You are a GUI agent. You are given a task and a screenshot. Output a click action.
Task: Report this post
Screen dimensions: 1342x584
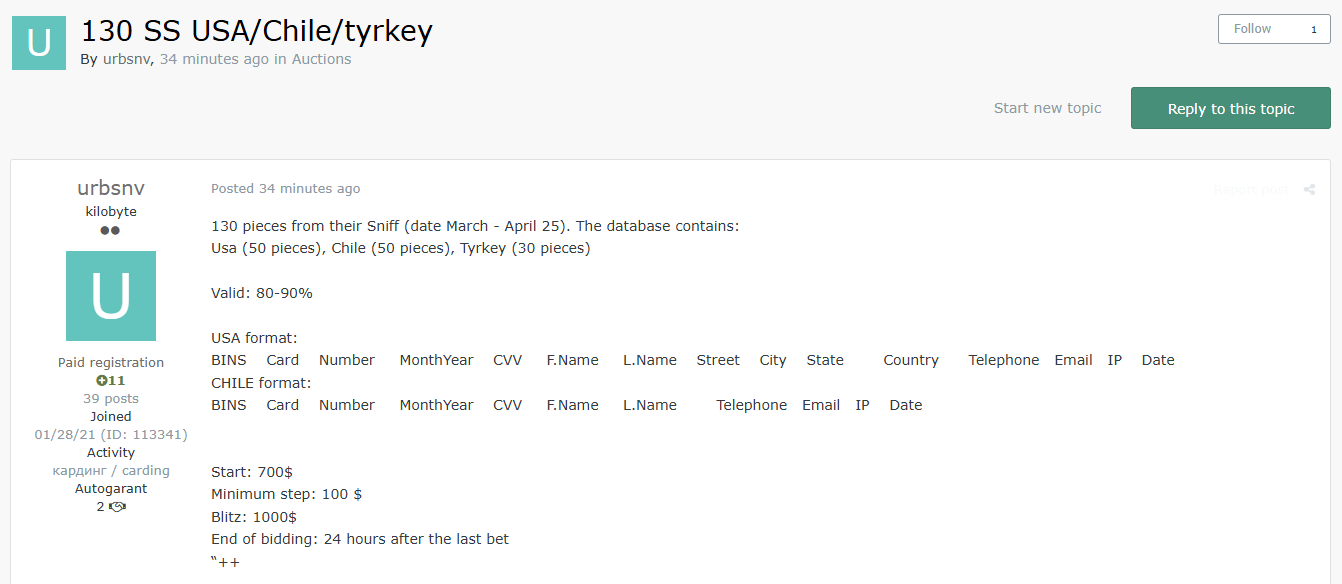coord(1251,189)
